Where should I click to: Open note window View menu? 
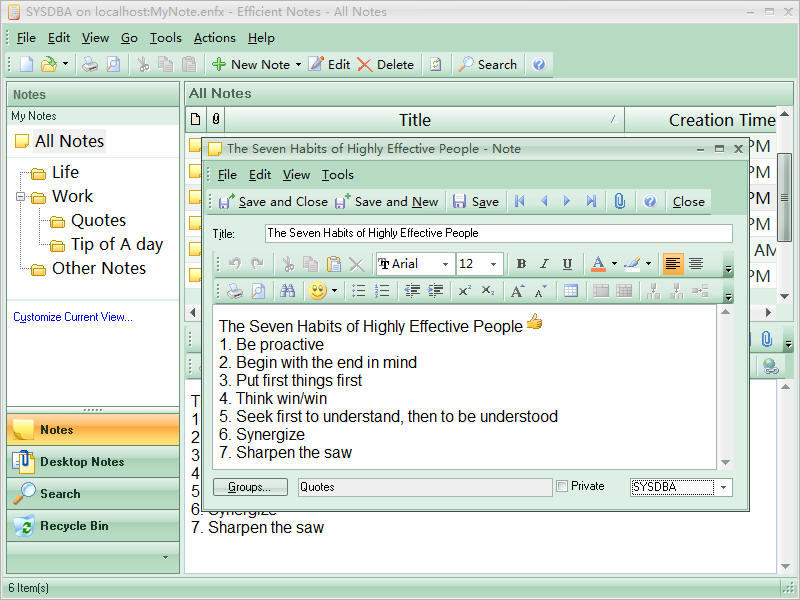point(296,175)
